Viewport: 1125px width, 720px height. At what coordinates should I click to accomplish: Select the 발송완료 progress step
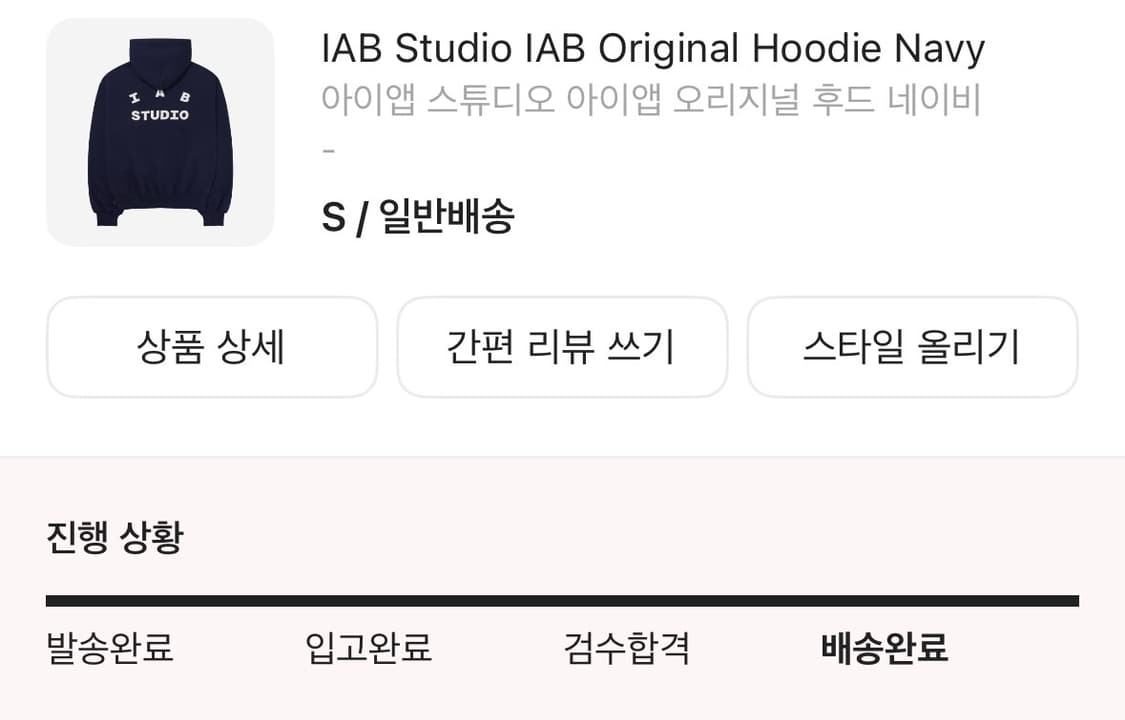[x=110, y=648]
